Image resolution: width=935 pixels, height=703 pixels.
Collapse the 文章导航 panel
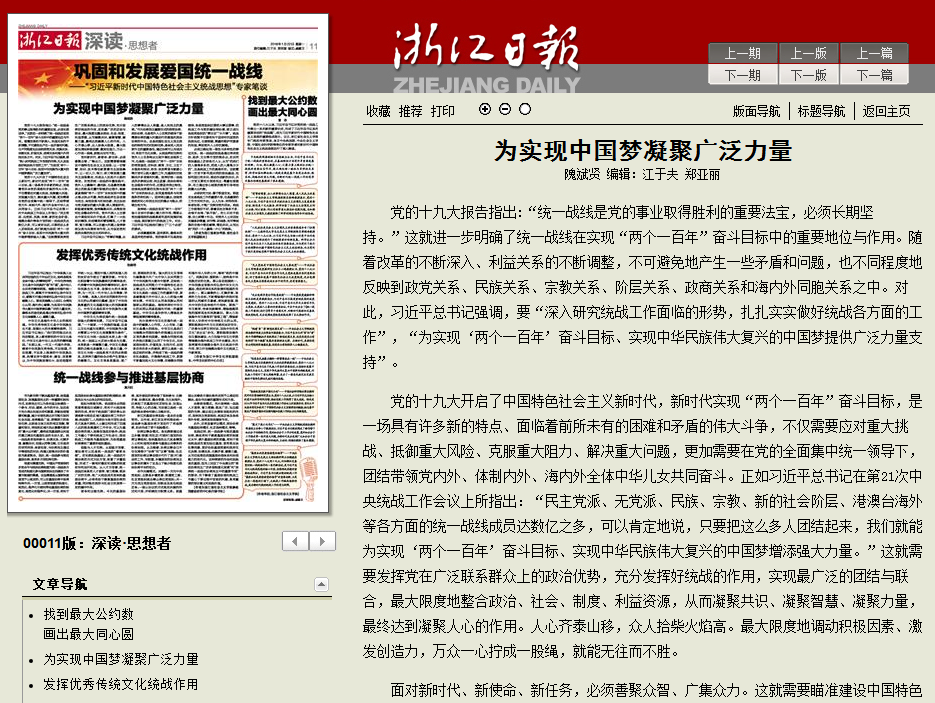(321, 584)
